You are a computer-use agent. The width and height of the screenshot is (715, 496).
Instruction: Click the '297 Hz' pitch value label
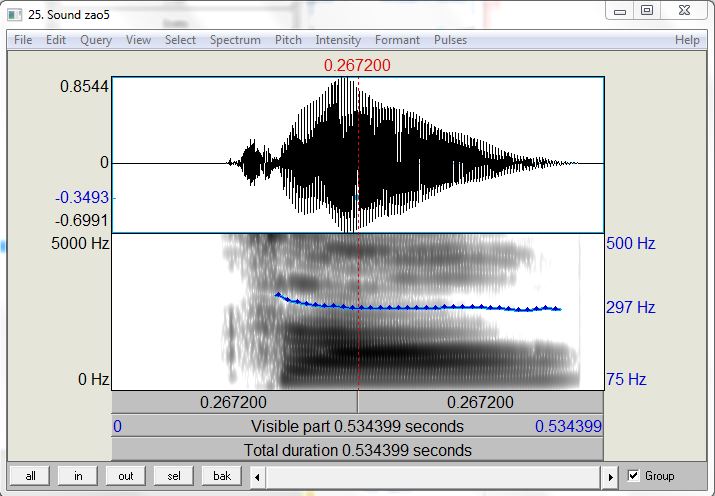tap(631, 307)
